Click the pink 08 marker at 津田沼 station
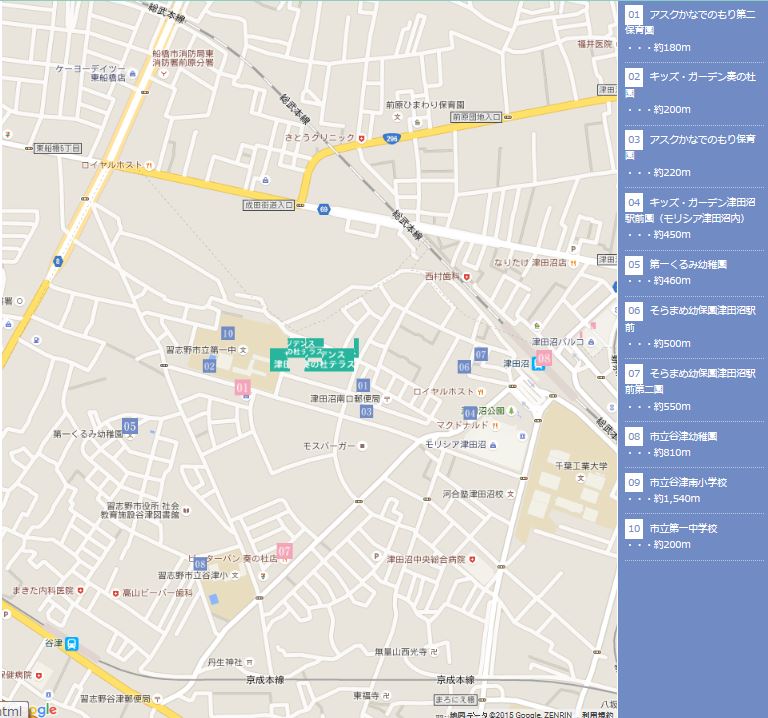The image size is (768, 718). (x=544, y=357)
